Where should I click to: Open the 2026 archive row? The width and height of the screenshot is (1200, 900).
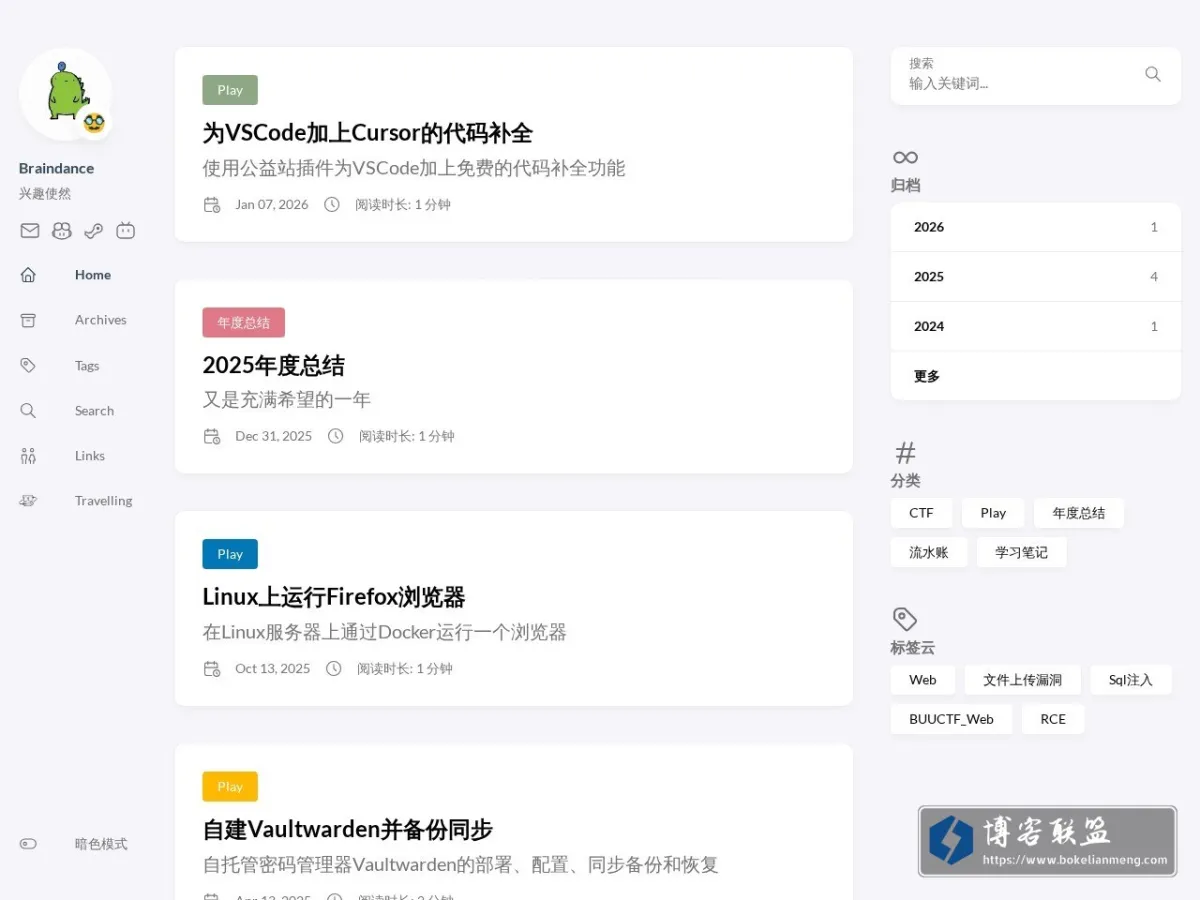click(1036, 227)
